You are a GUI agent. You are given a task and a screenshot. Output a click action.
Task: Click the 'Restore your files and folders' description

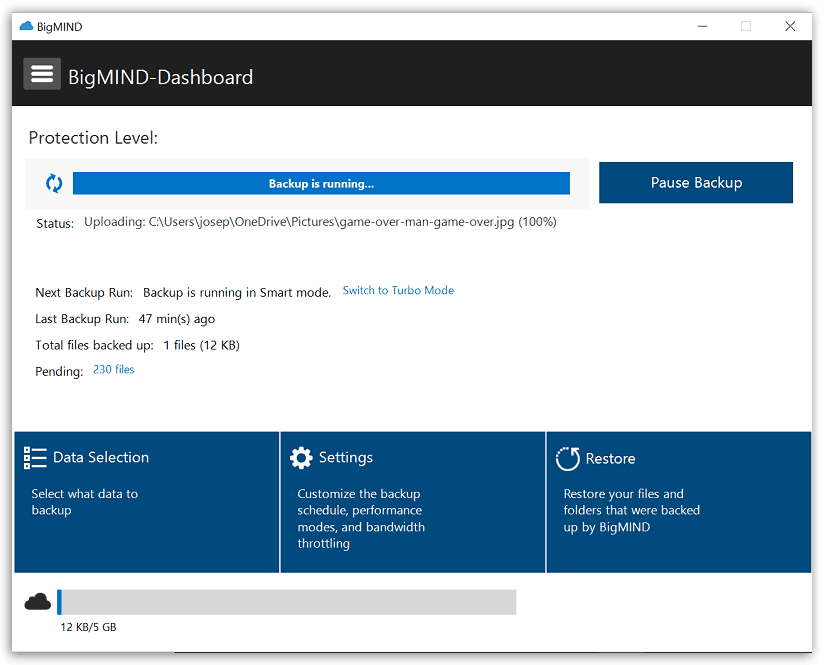point(631,510)
